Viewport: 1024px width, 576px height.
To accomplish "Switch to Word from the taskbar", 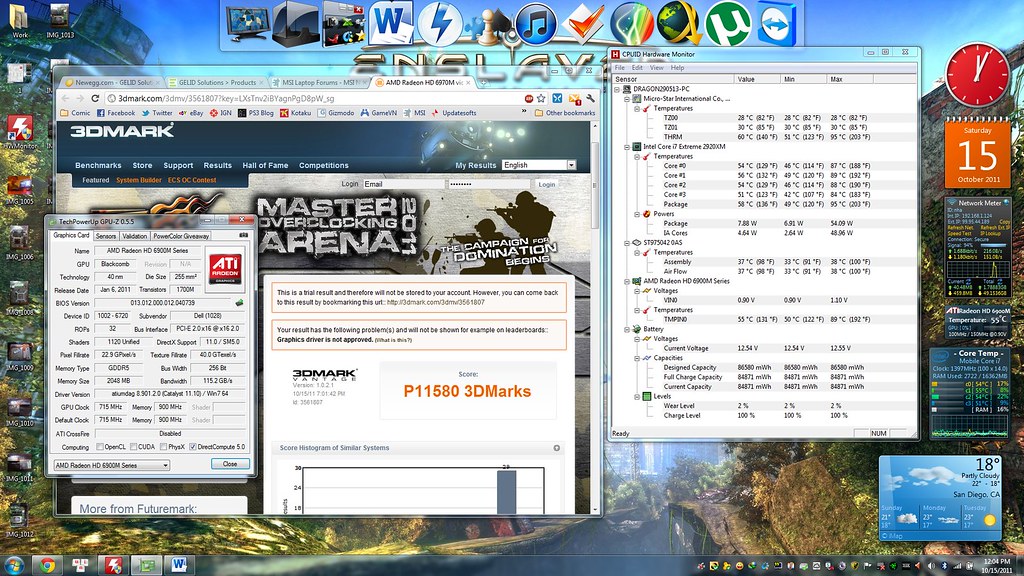I will 178,565.
